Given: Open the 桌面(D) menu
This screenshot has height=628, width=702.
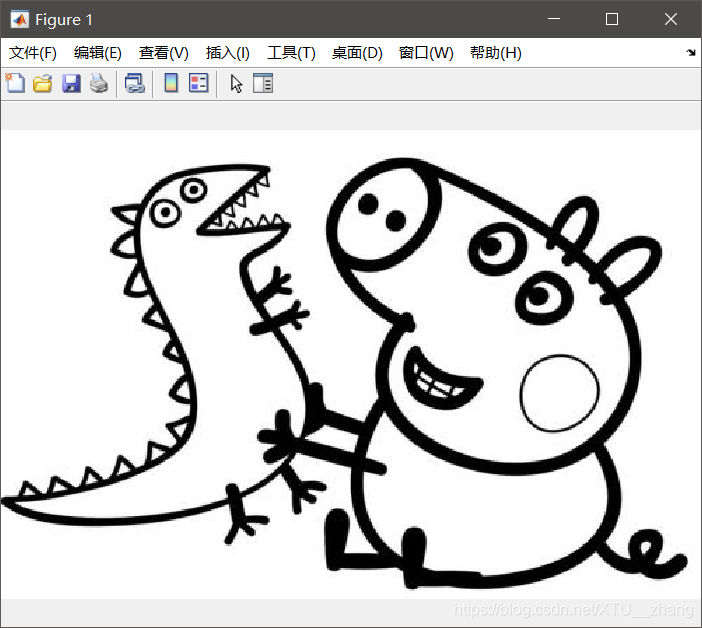Looking at the screenshot, I should coord(357,53).
